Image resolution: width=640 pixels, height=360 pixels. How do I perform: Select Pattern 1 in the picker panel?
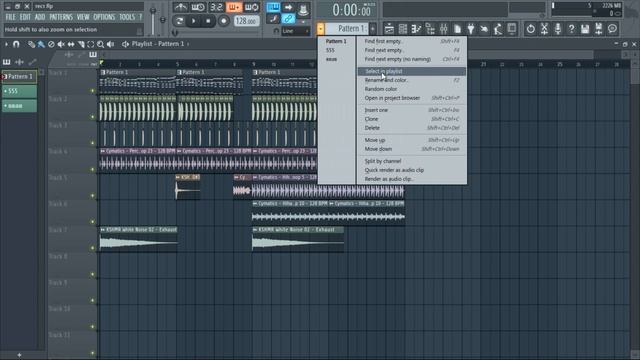(19, 76)
